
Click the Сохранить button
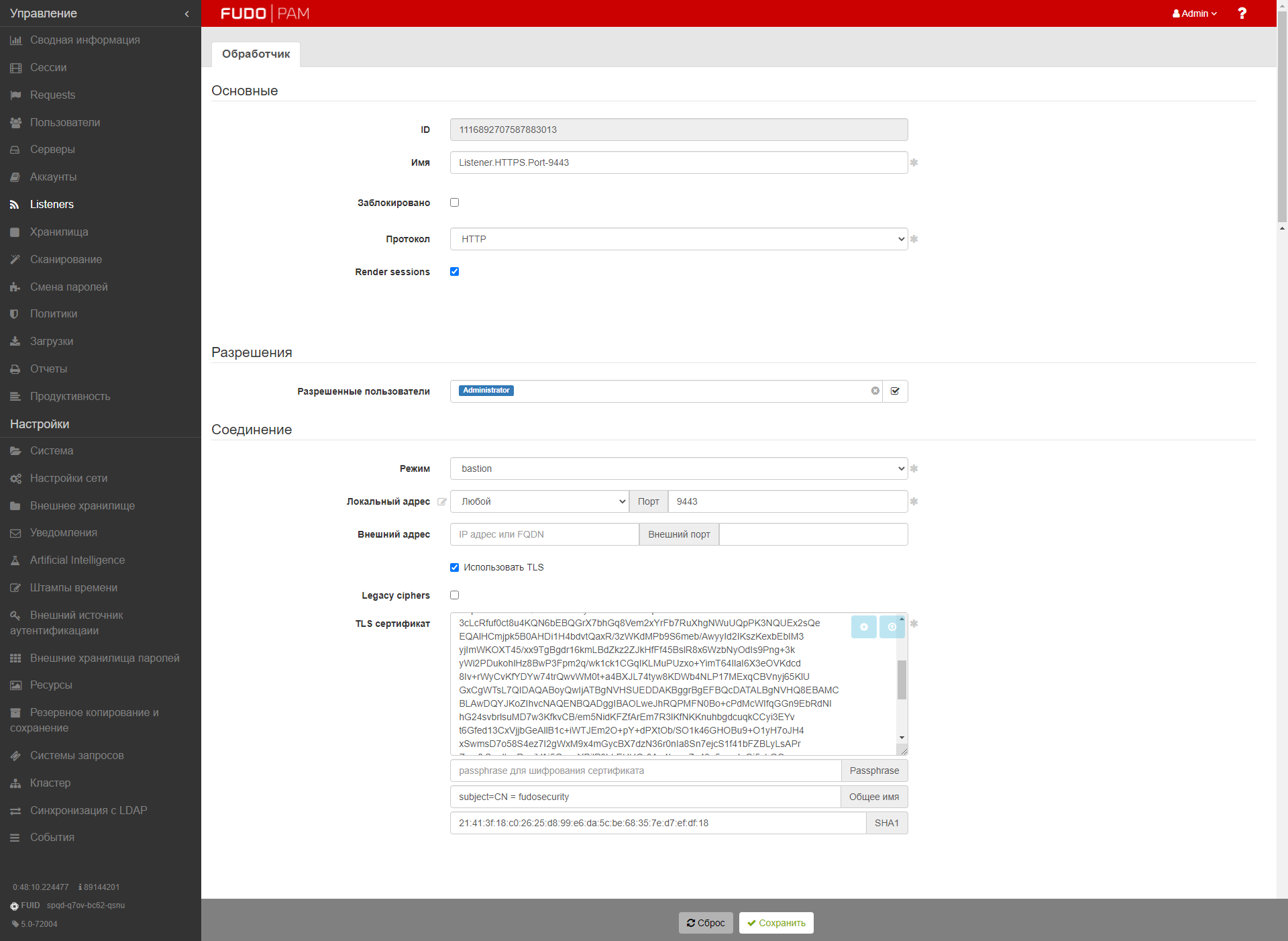pos(776,923)
